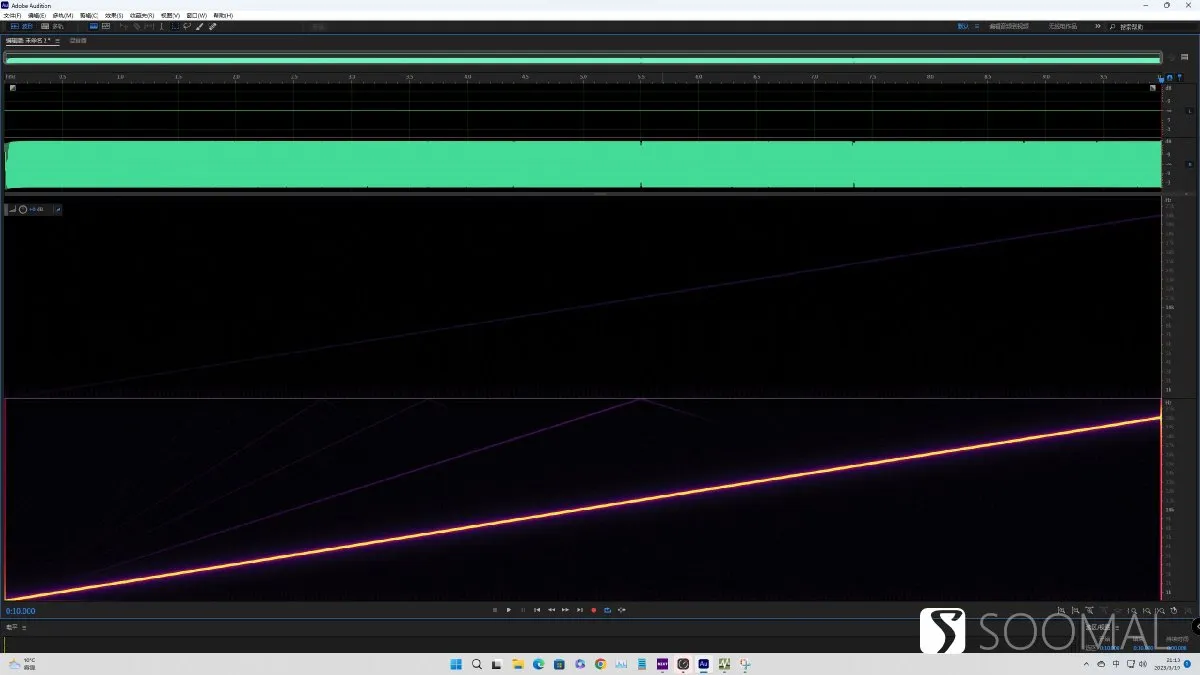Select the Move tool in toolbar
Image resolution: width=1200 pixels, height=675 pixels.
pos(124,27)
